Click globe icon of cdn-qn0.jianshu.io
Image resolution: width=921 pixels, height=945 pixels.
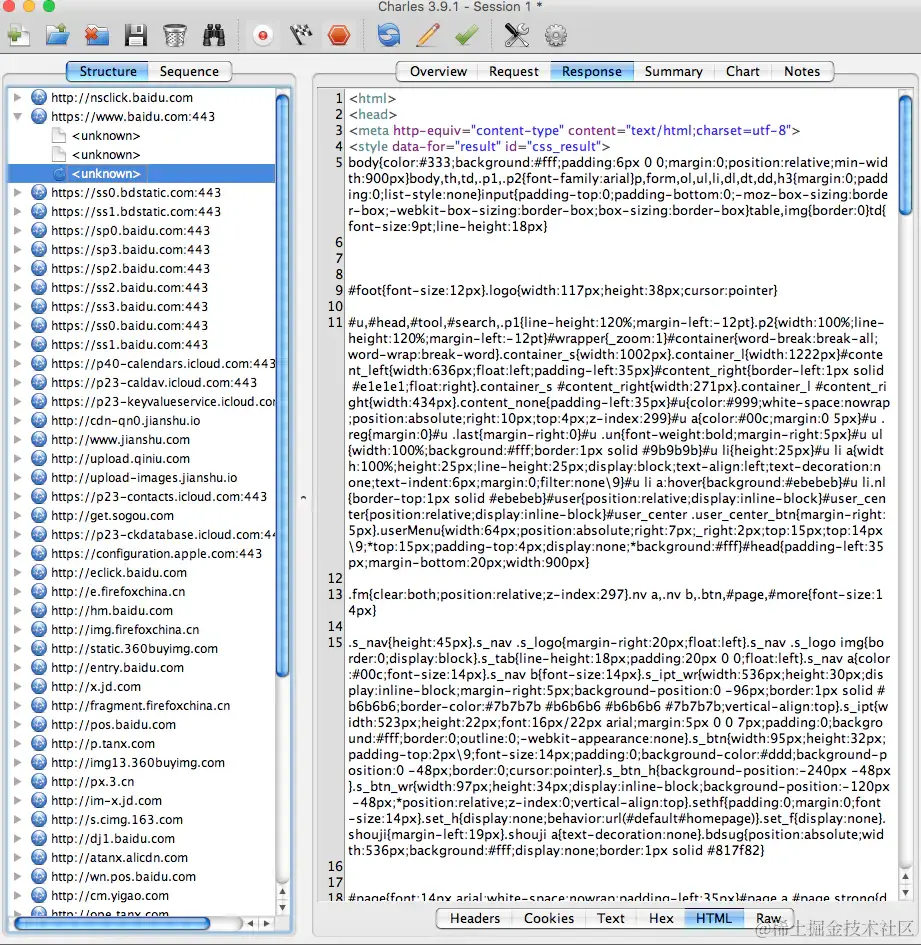point(39,420)
